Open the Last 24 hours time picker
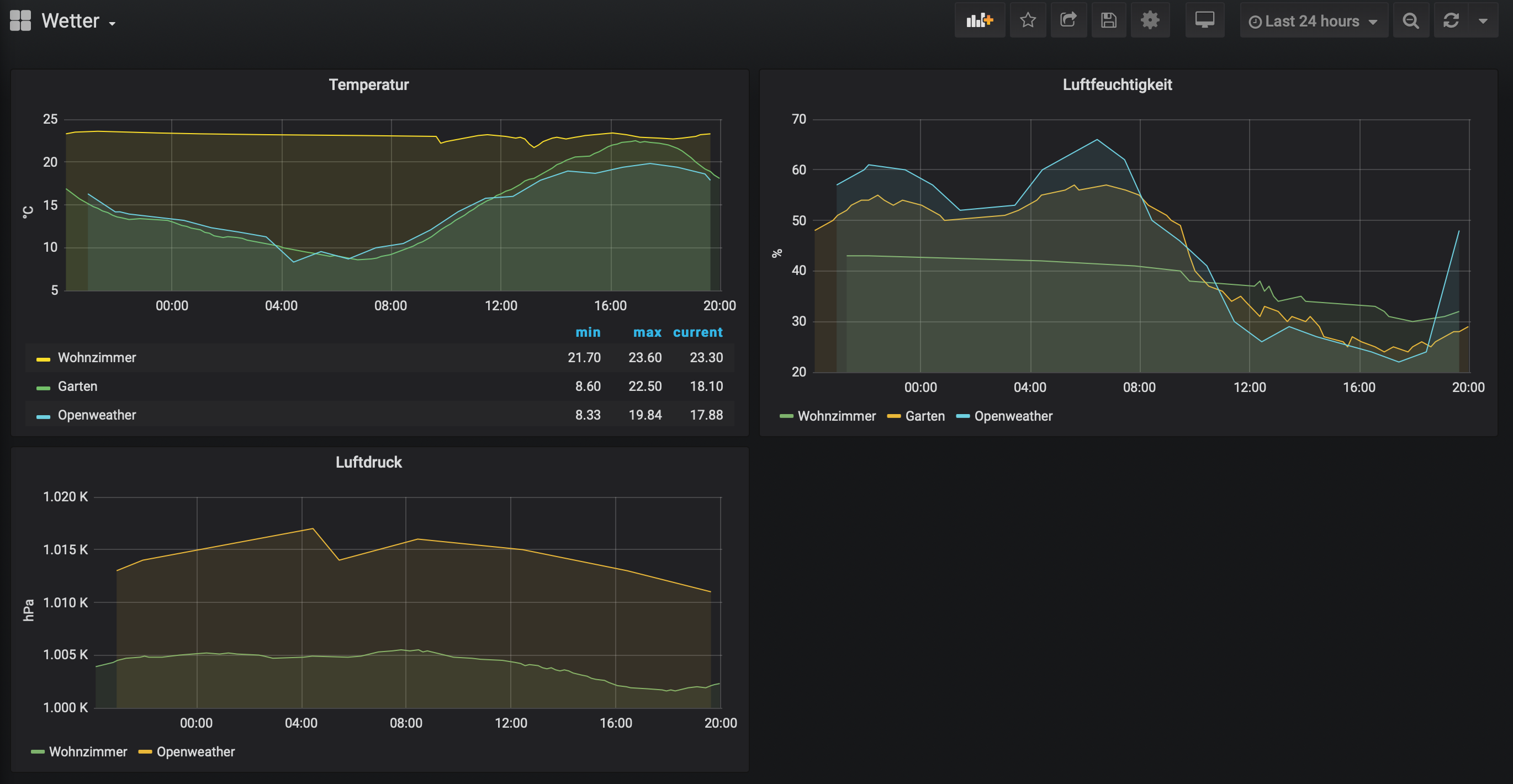The image size is (1513, 784). 1313,21
